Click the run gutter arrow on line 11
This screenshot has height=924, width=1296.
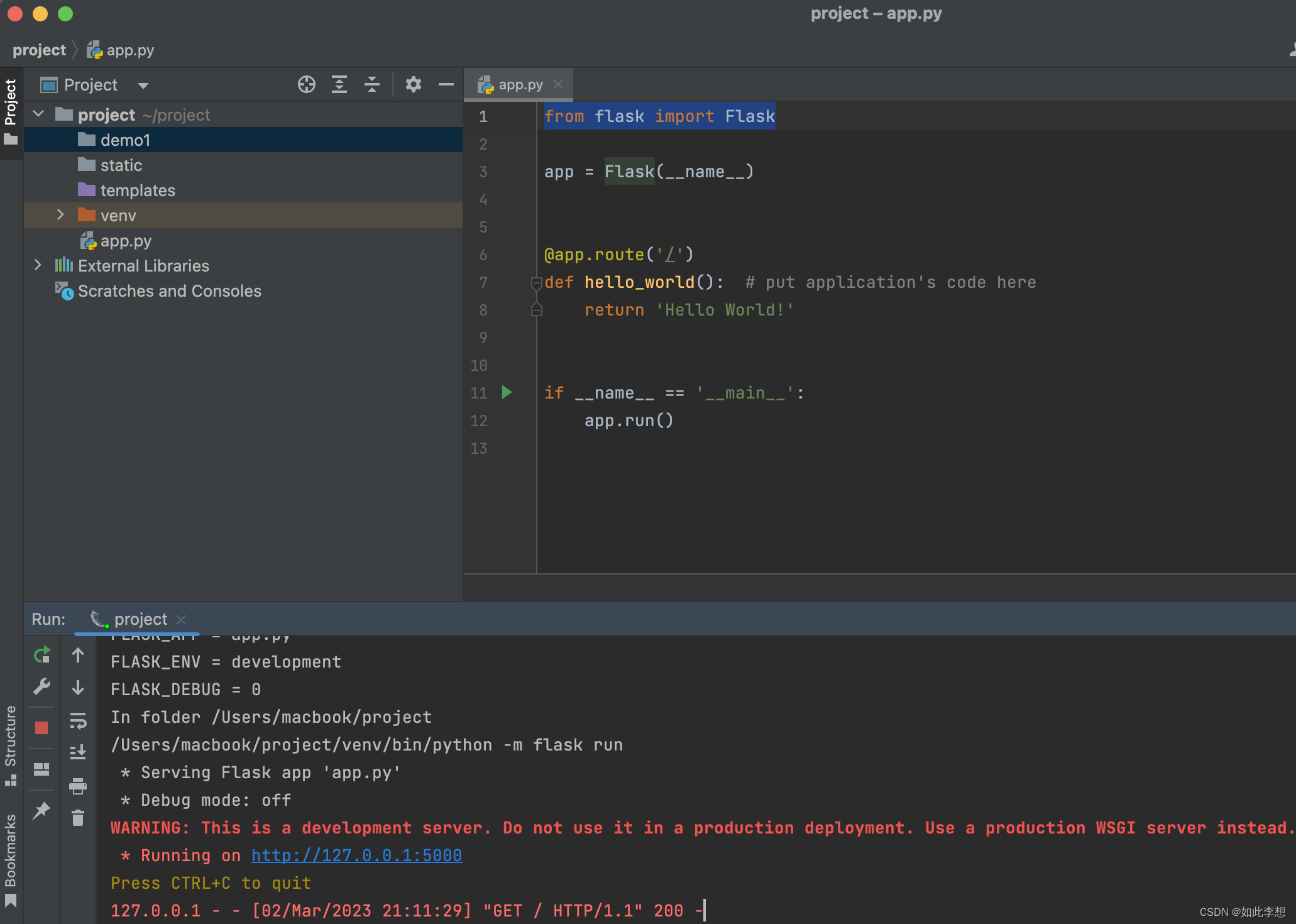coord(507,393)
